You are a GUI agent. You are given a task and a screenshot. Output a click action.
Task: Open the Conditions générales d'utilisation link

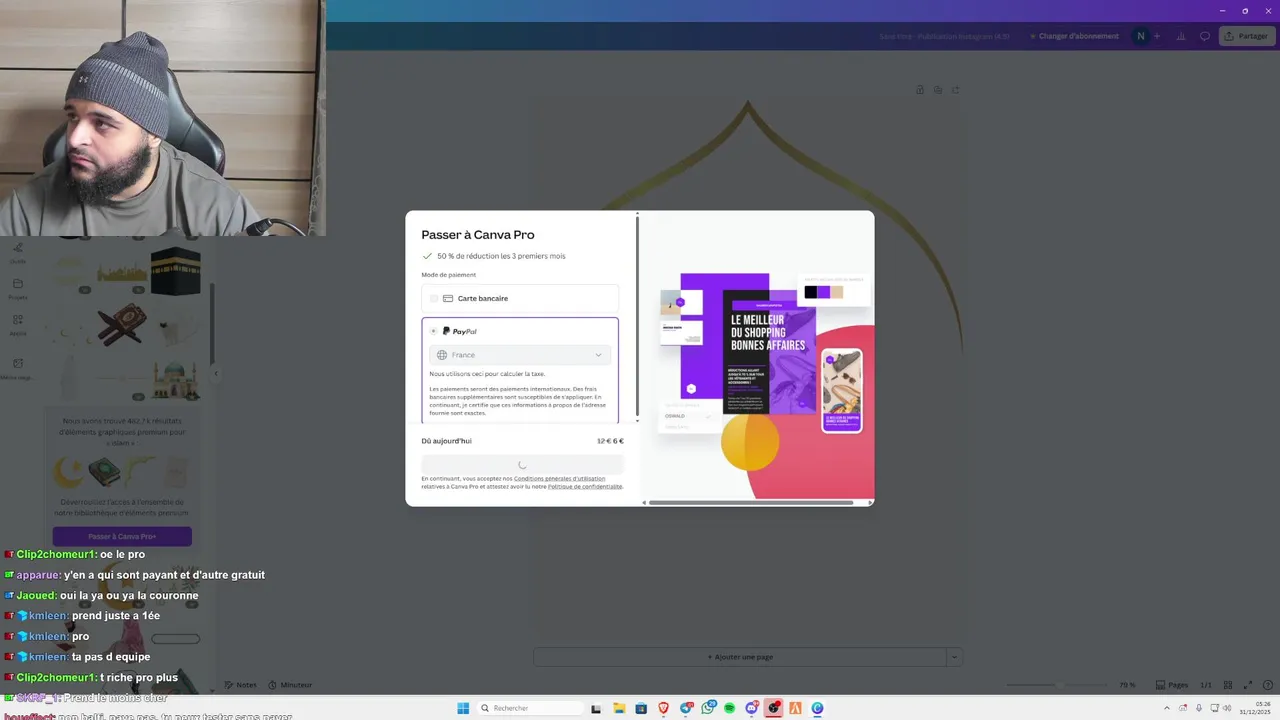[x=560, y=479]
